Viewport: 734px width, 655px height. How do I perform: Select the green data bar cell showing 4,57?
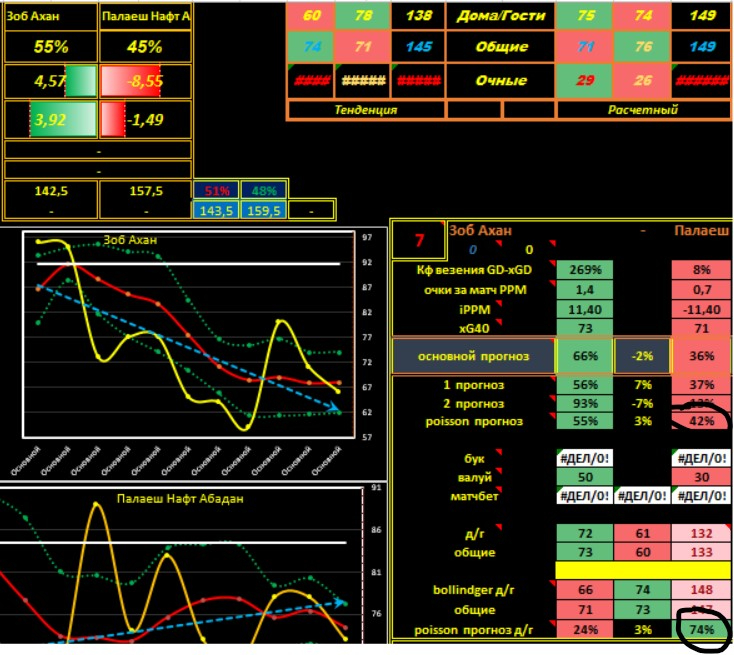pyautogui.click(x=50, y=81)
